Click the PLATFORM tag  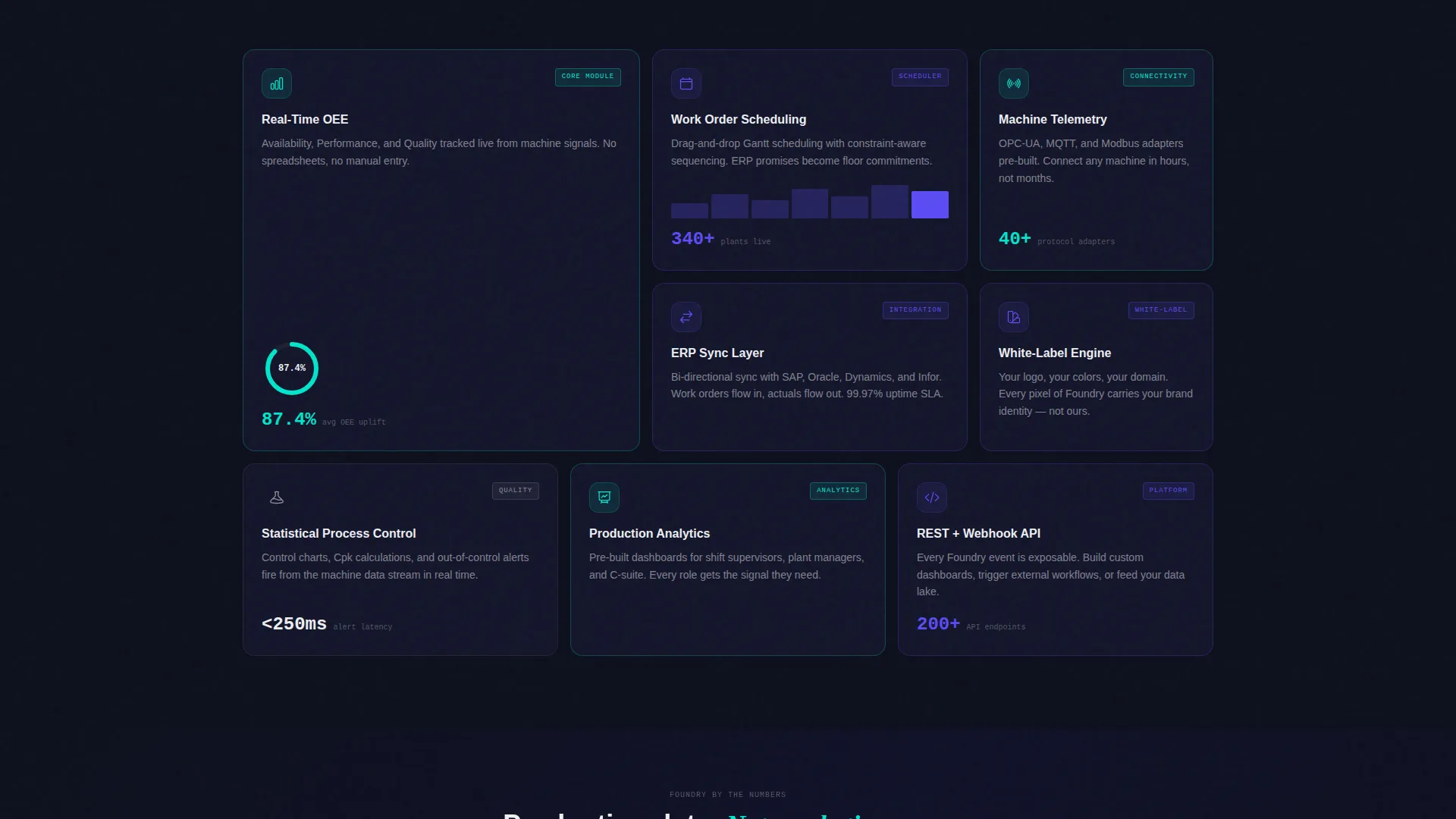click(x=1169, y=491)
